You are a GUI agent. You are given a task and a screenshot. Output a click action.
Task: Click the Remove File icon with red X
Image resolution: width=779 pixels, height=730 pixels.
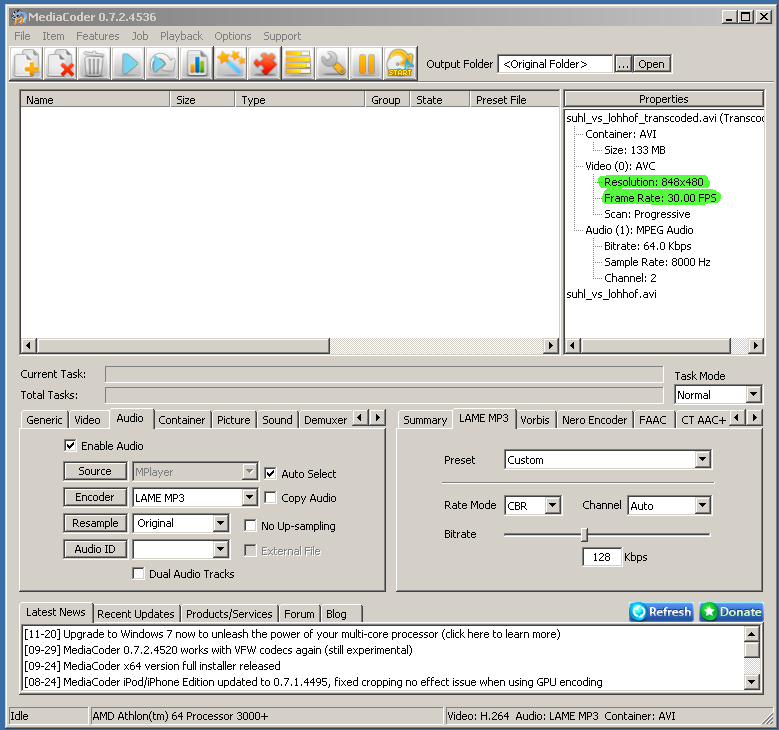pyautogui.click(x=61, y=64)
